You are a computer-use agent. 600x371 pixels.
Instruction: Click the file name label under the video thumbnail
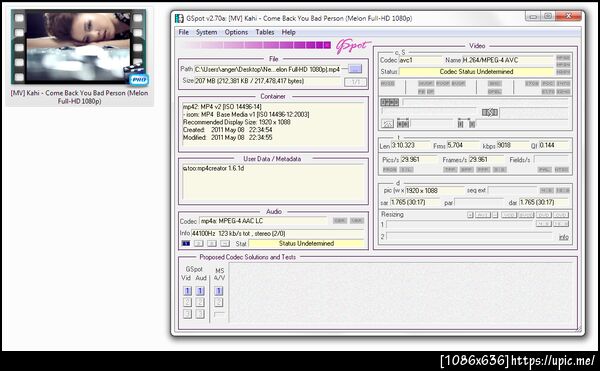[79, 97]
